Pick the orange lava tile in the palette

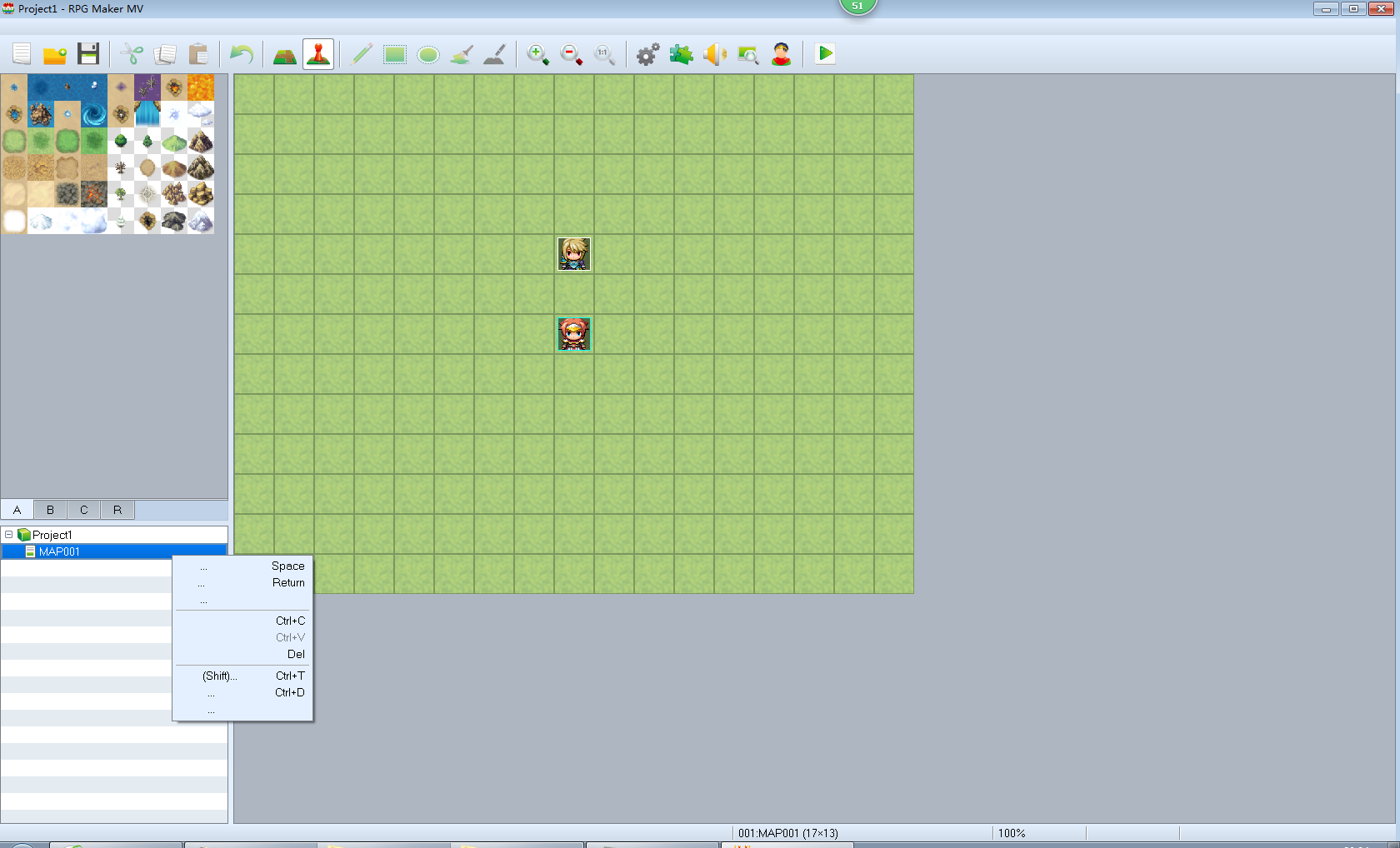click(201, 87)
